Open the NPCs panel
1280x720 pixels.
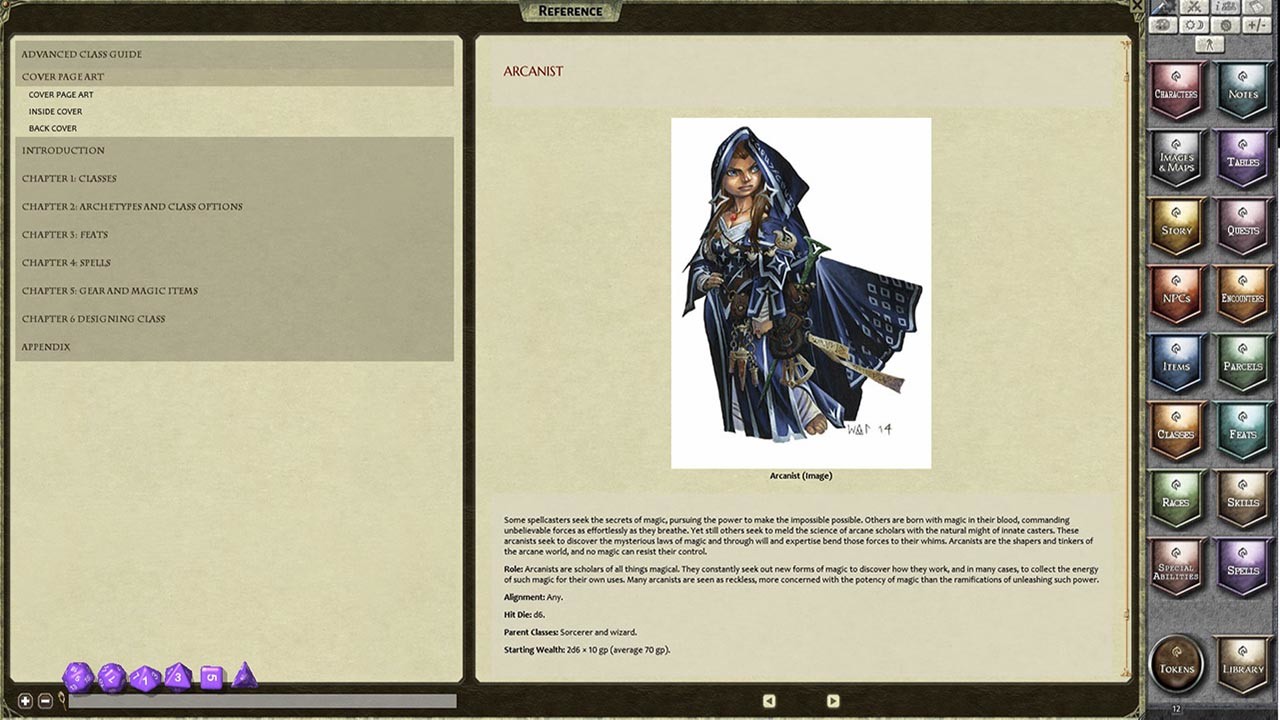1176,294
